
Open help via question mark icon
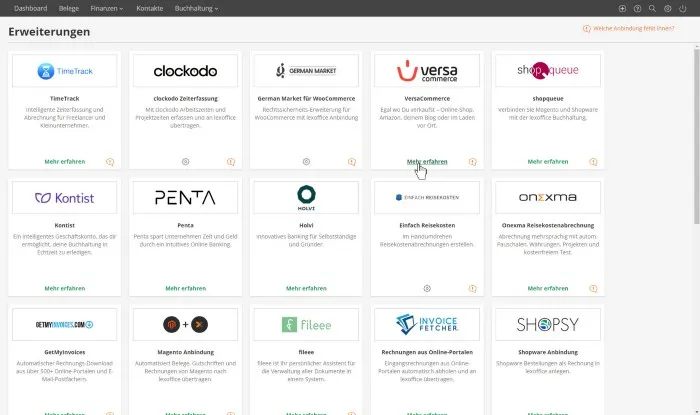638,8
